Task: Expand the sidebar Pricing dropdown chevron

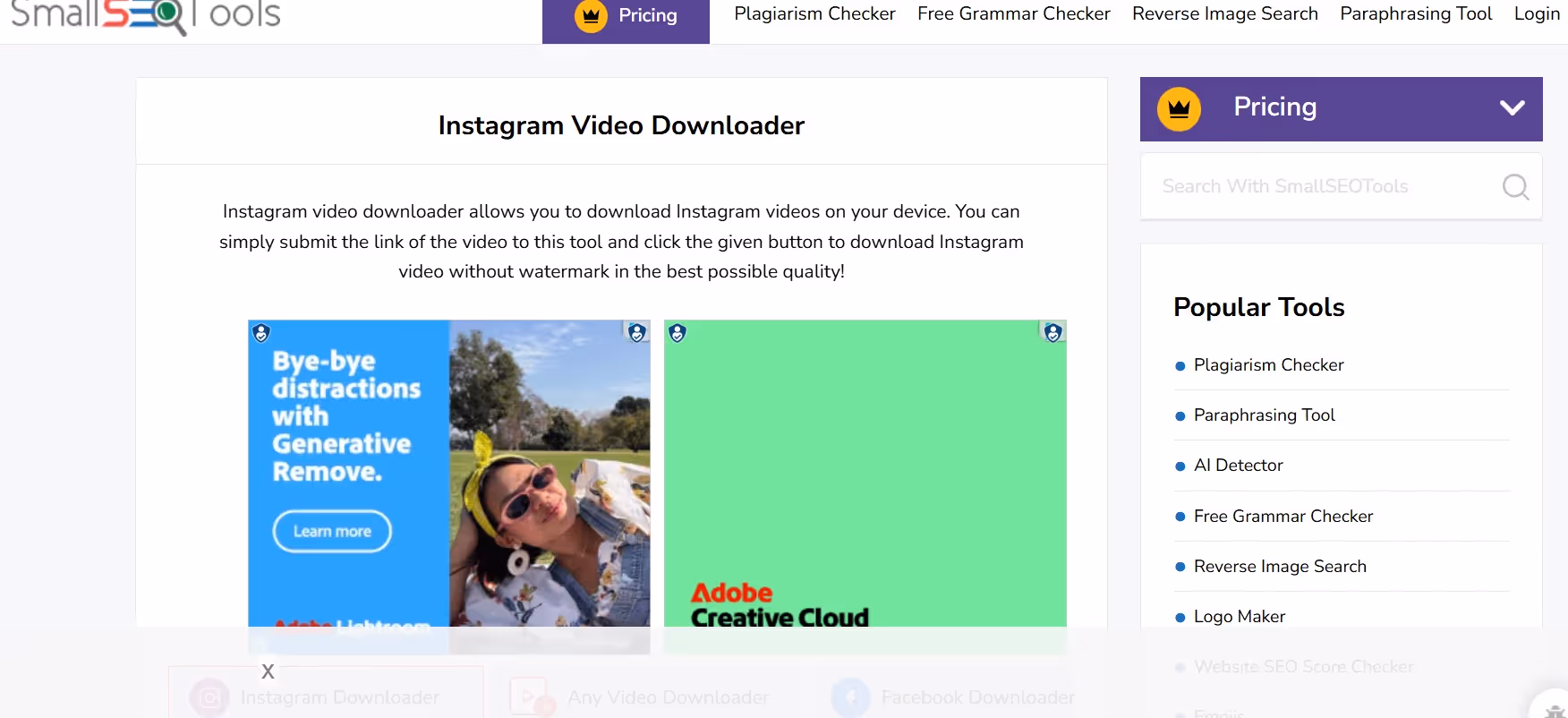Action: 1512,108
